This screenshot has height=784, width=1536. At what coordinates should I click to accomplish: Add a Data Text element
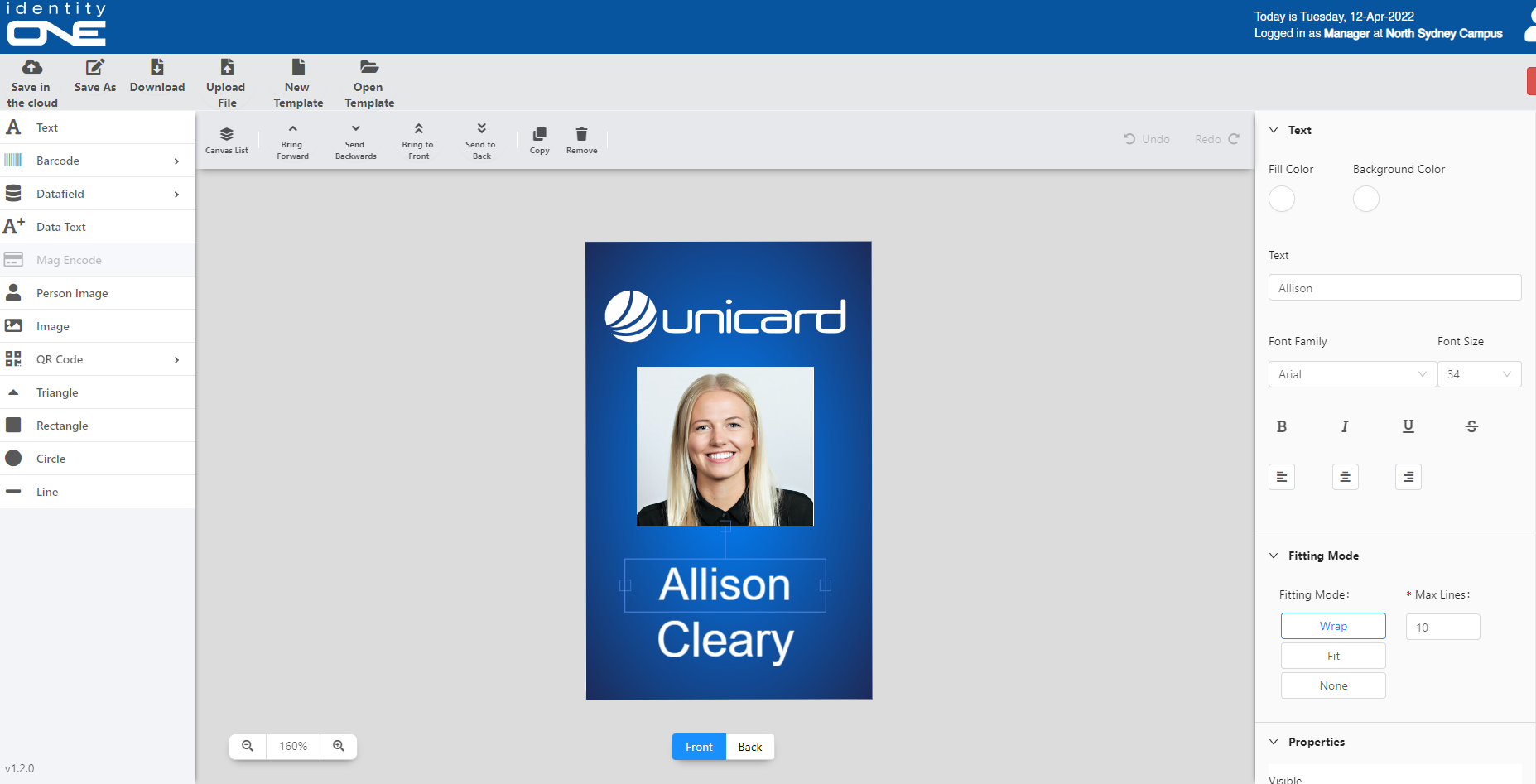98,227
